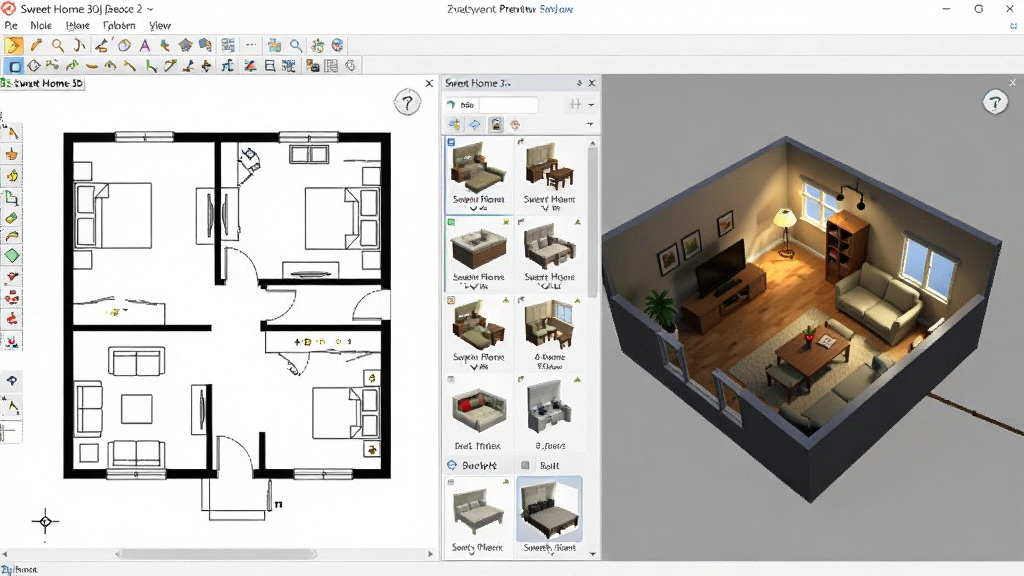Click the help icon in 3D view
The width and height of the screenshot is (1024, 576).
click(995, 103)
